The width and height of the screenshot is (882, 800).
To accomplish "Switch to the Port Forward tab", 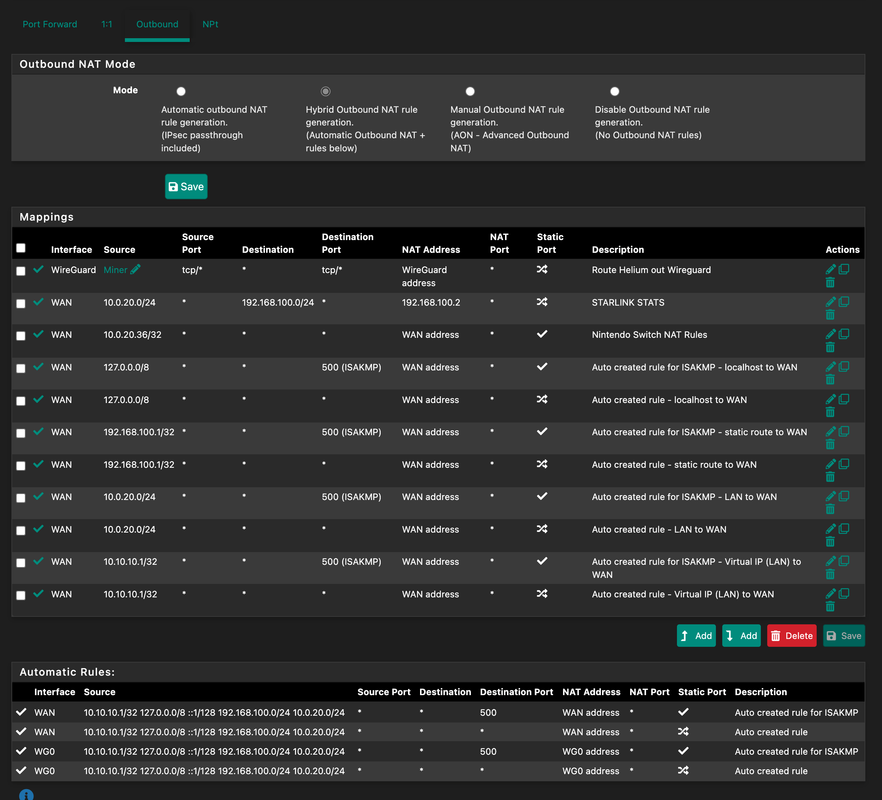I will [x=50, y=24].
